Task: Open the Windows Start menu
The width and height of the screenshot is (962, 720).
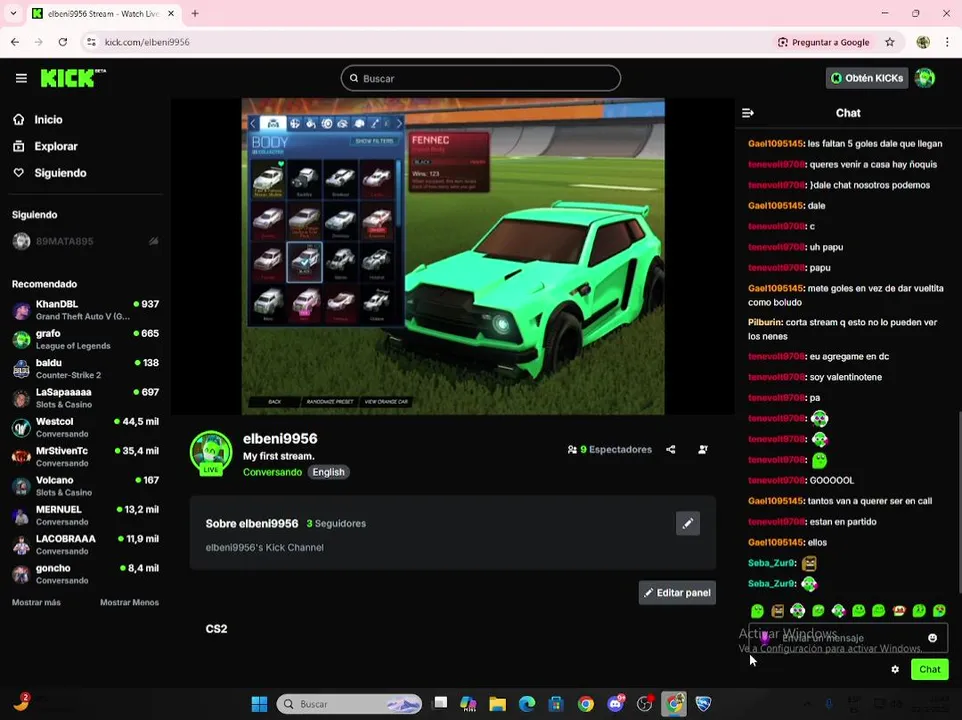Action: [260, 704]
